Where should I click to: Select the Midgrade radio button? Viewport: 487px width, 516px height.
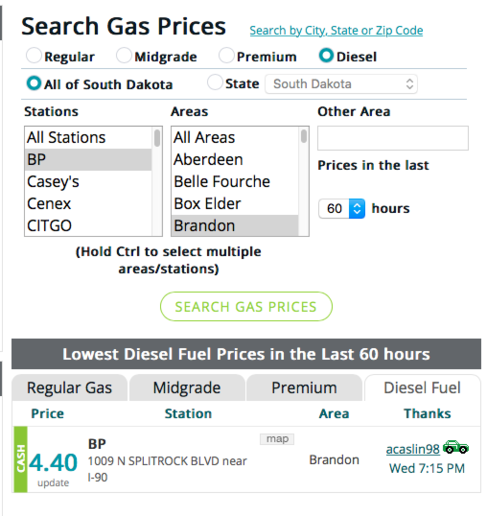124,55
